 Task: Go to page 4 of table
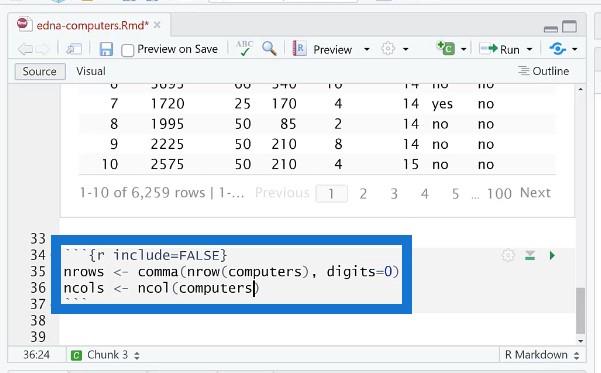pos(424,194)
